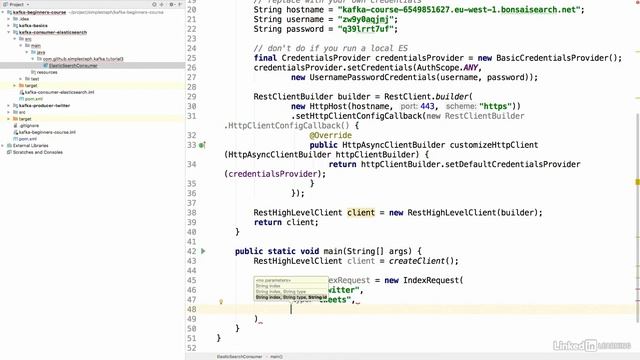Select the .gitignore file

[28, 125]
